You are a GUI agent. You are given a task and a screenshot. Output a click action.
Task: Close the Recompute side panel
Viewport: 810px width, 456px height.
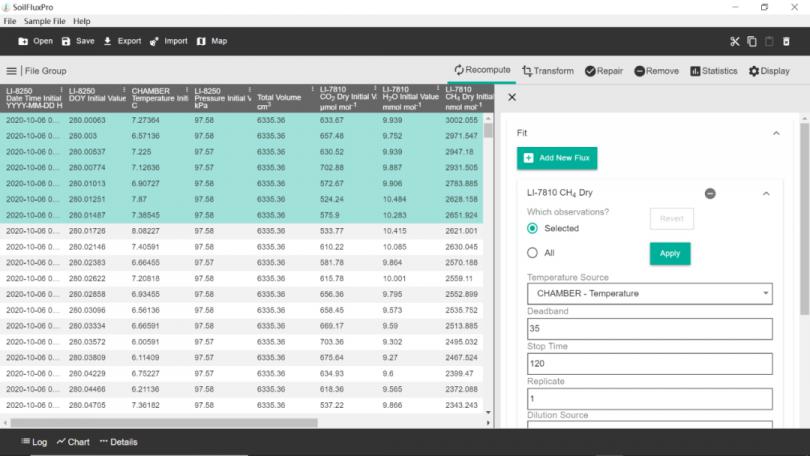pyautogui.click(x=512, y=97)
